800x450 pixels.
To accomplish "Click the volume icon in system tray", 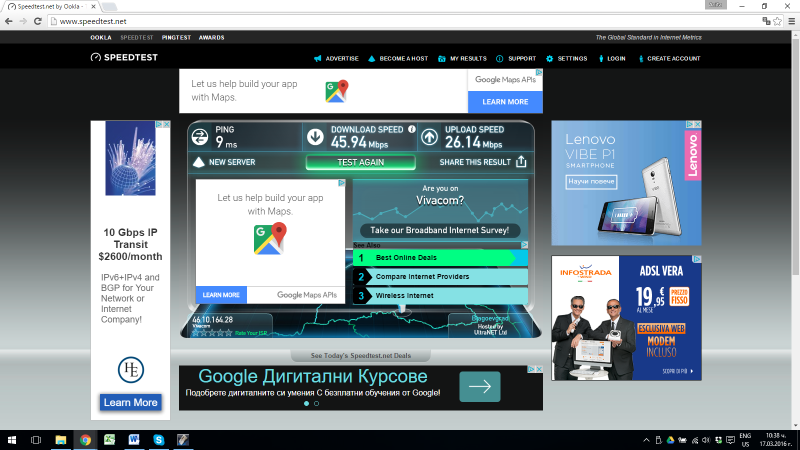I will [706, 440].
